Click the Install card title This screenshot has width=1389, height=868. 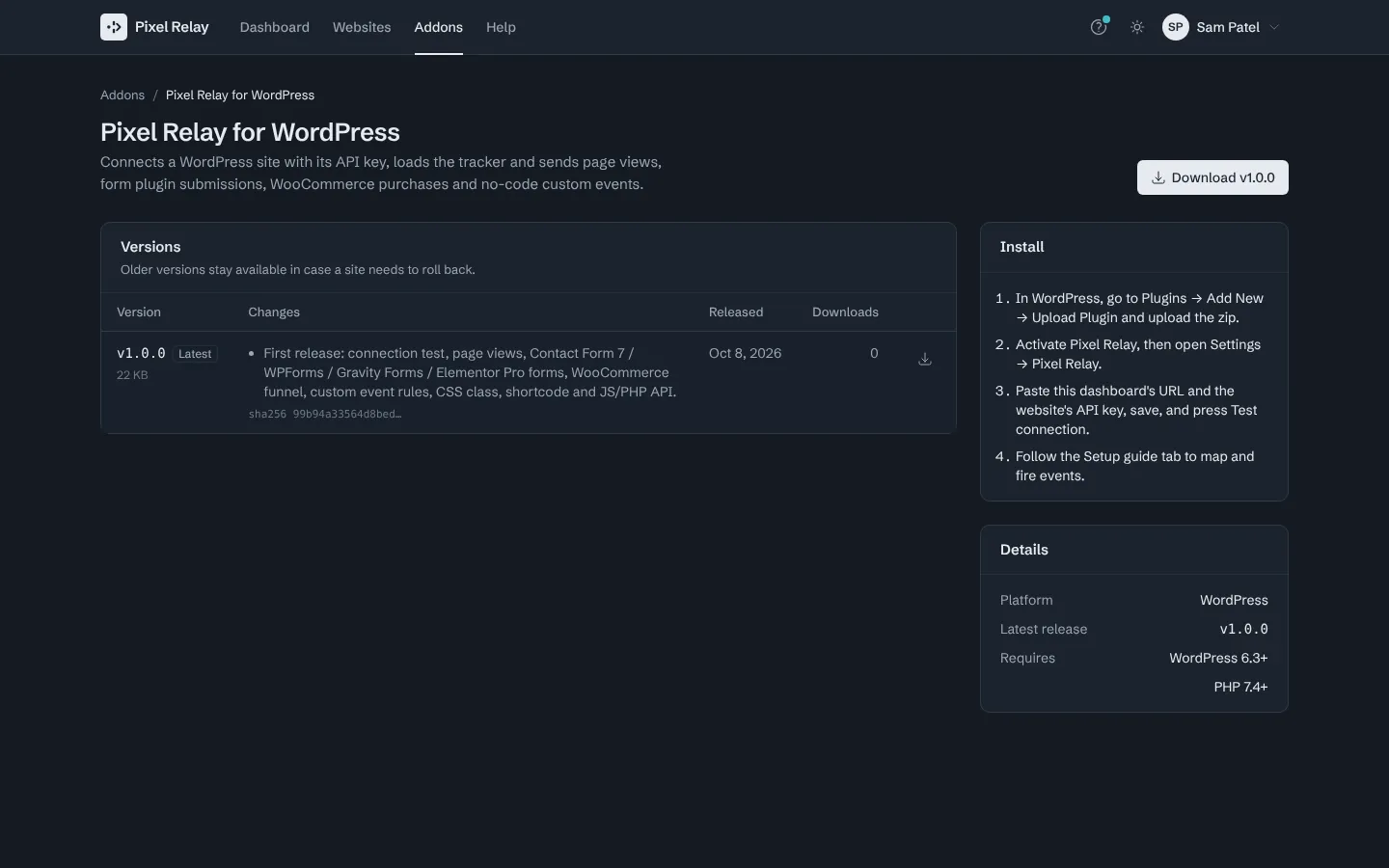click(1021, 247)
